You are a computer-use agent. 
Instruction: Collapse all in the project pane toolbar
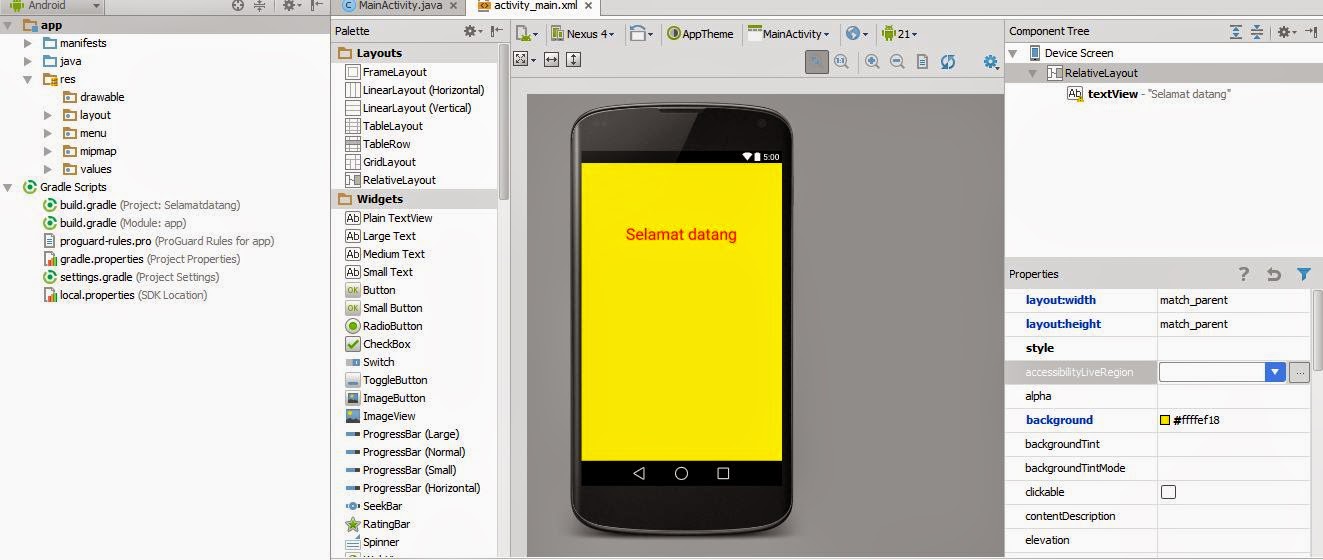pos(260,6)
